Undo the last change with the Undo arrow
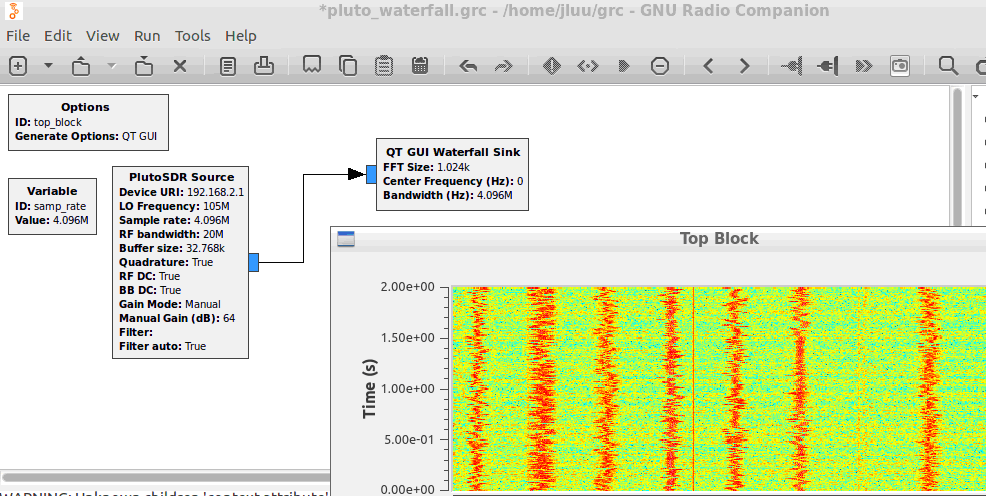Screen dimensions: 986x496 pyautogui.click(x=468, y=65)
